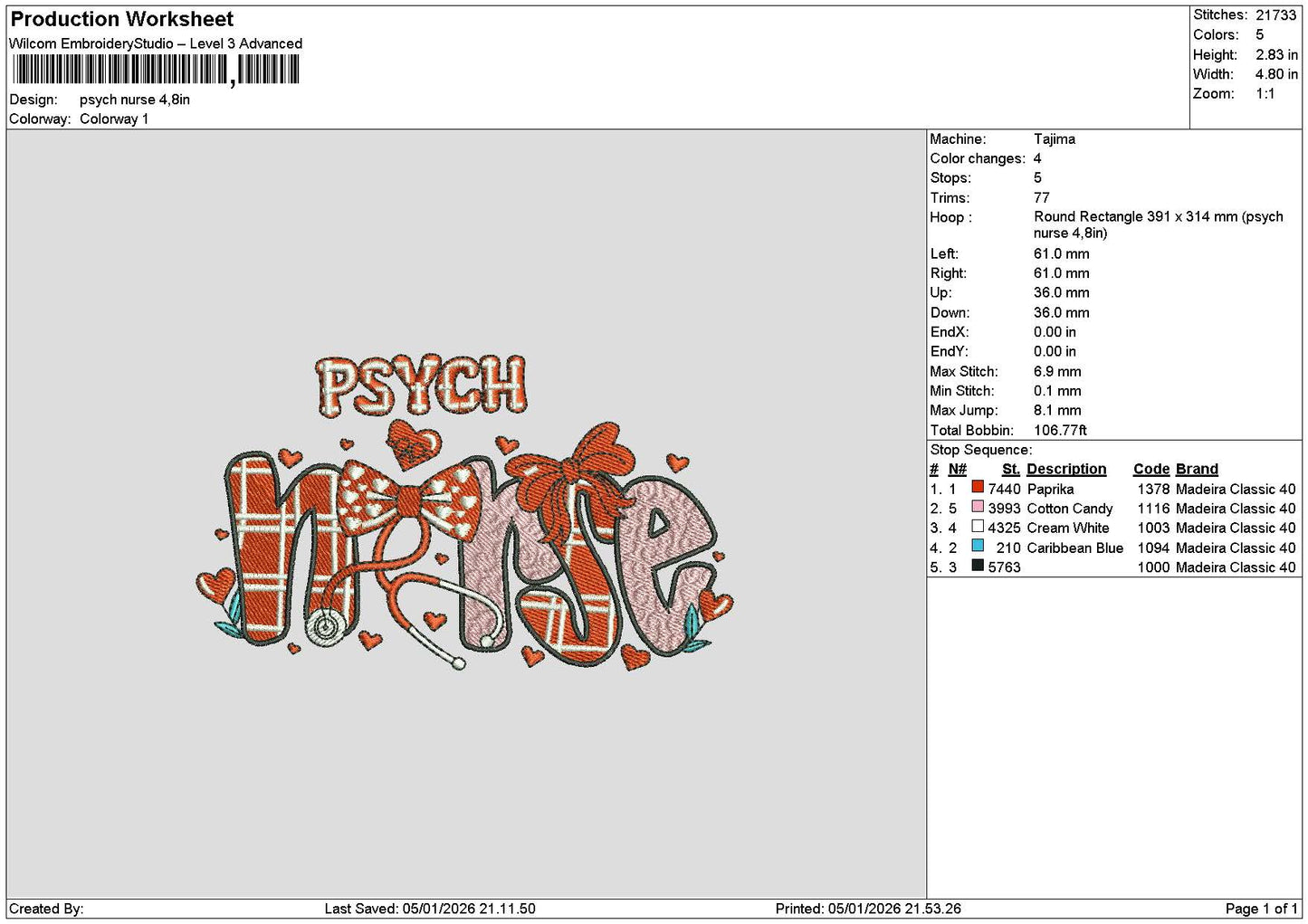Select the 'Production Worksheet' title
Viewport: 1308px width, 924px height.
(121, 19)
